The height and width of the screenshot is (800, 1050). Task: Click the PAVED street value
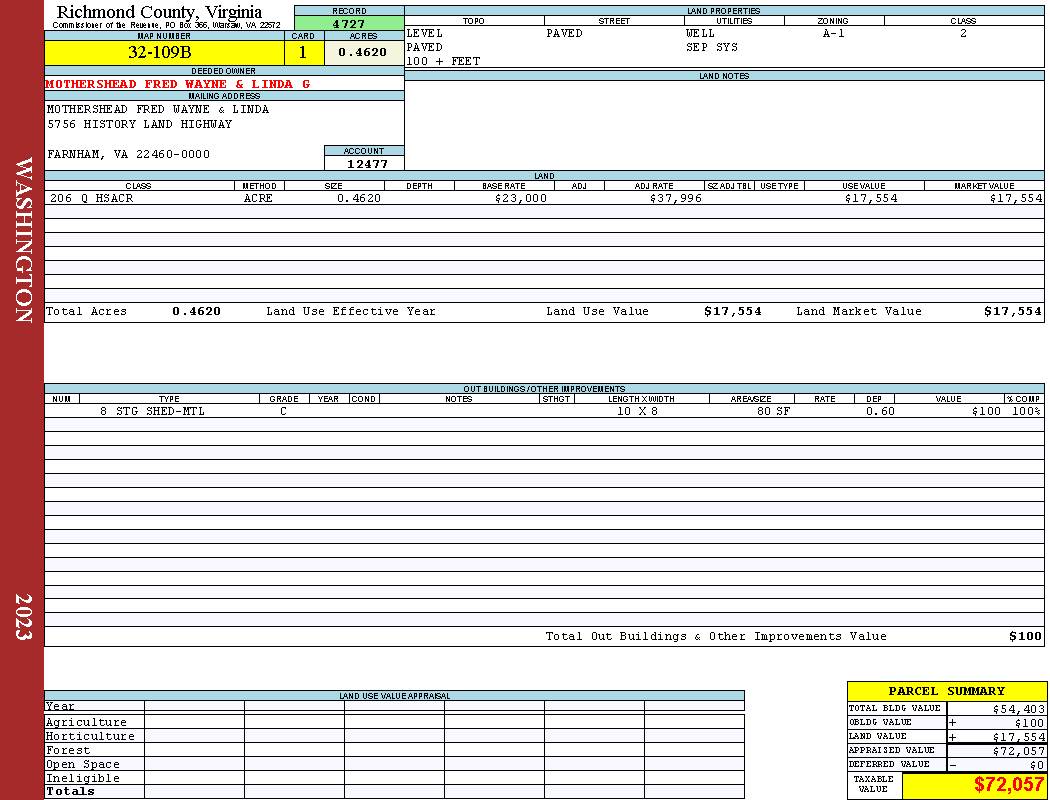click(x=564, y=33)
